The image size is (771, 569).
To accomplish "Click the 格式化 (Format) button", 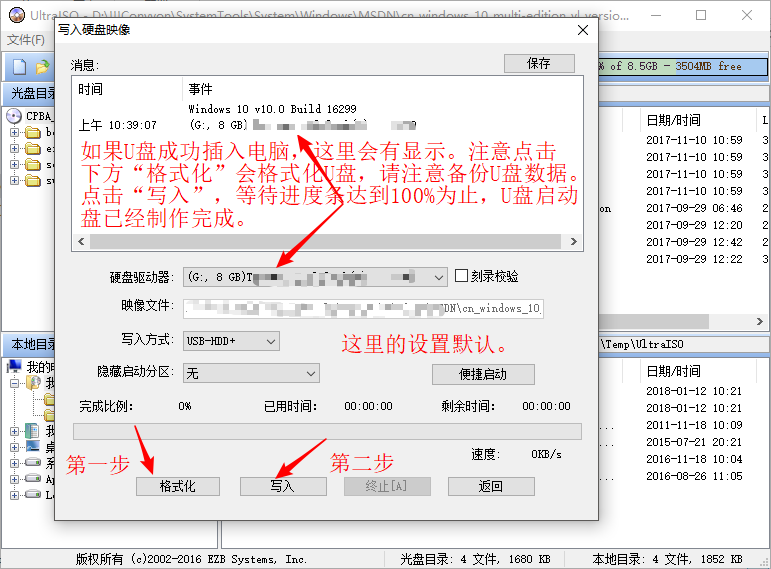I will (x=178, y=486).
